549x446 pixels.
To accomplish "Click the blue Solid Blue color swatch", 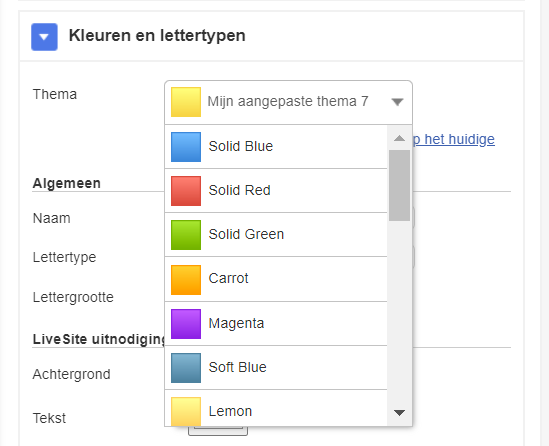I will (x=186, y=147).
